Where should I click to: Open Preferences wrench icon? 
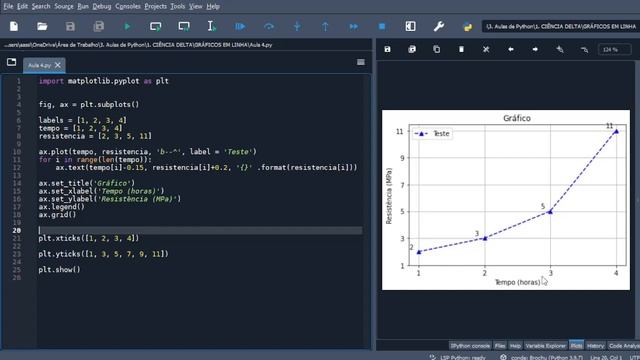pyautogui.click(x=439, y=27)
